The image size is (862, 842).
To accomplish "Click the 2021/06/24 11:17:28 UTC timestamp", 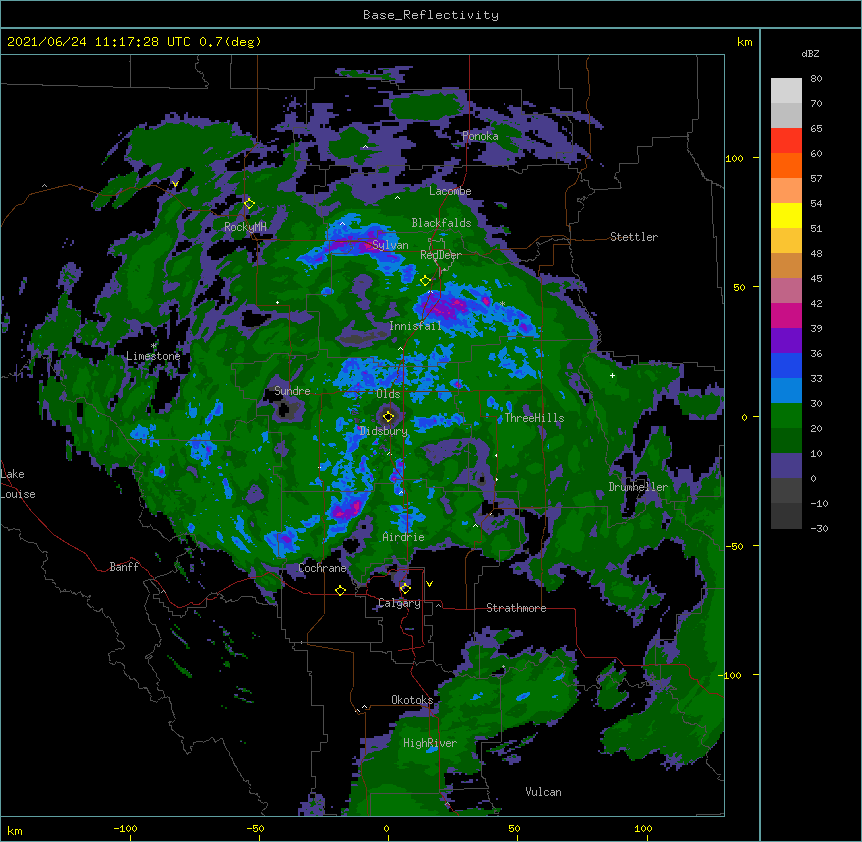I will pyautogui.click(x=99, y=42).
